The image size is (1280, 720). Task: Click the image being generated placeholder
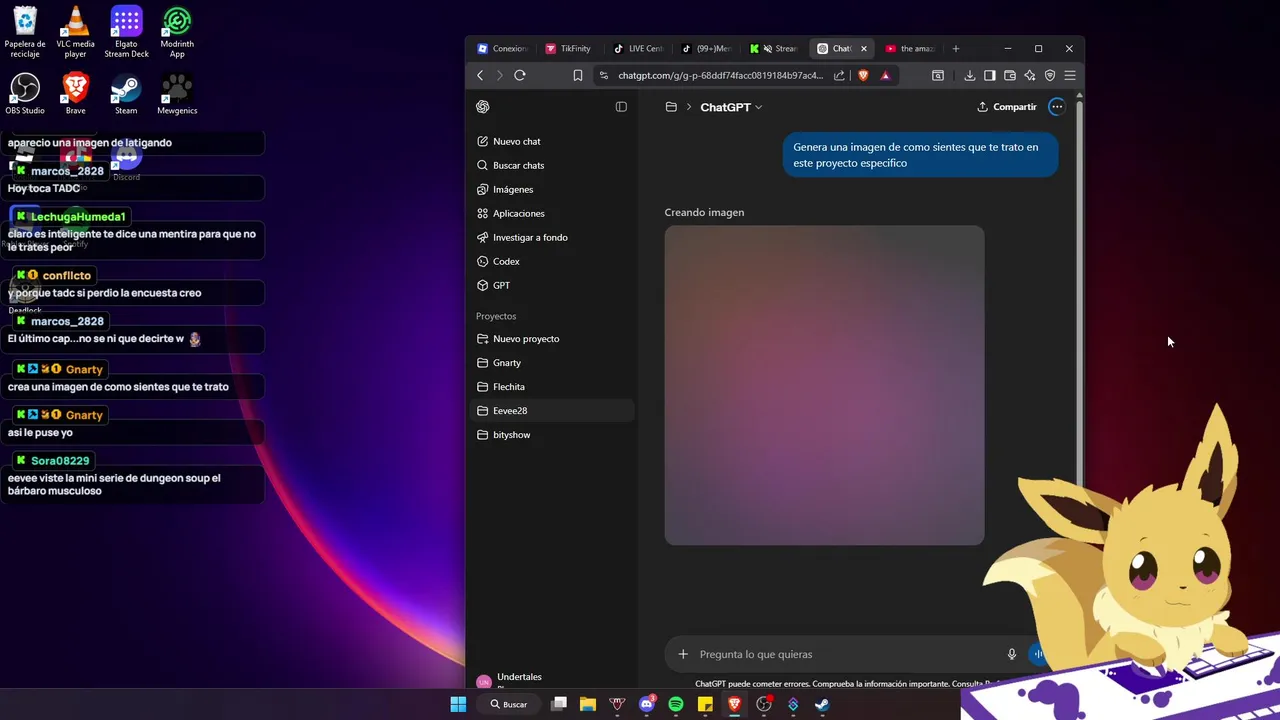click(824, 385)
